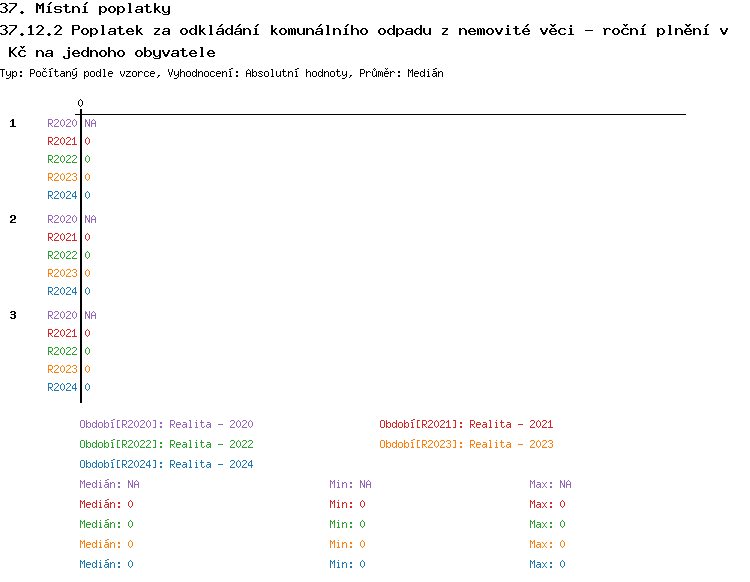Image resolution: width=750 pixels, height=582 pixels.
Task: Select group number 2 label
Action: [13, 219]
